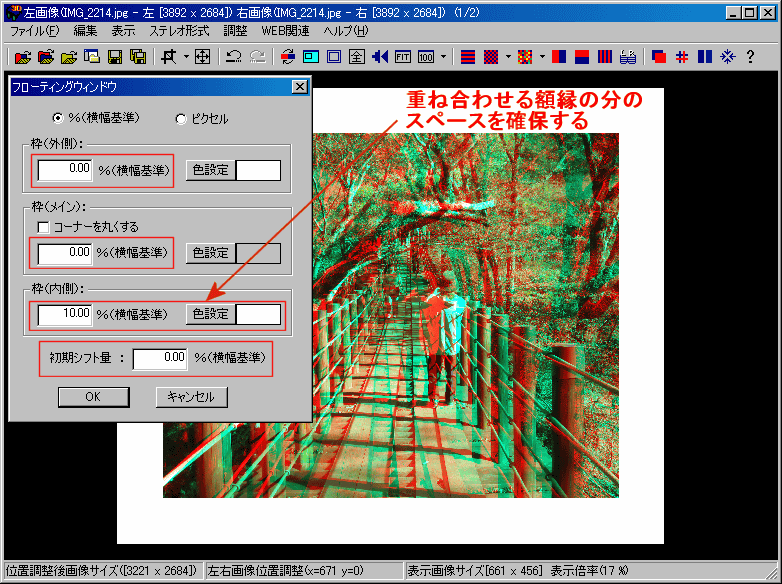Click the 初期シフト量 input field
Viewport: 782px width, 584px height.
tap(160, 358)
